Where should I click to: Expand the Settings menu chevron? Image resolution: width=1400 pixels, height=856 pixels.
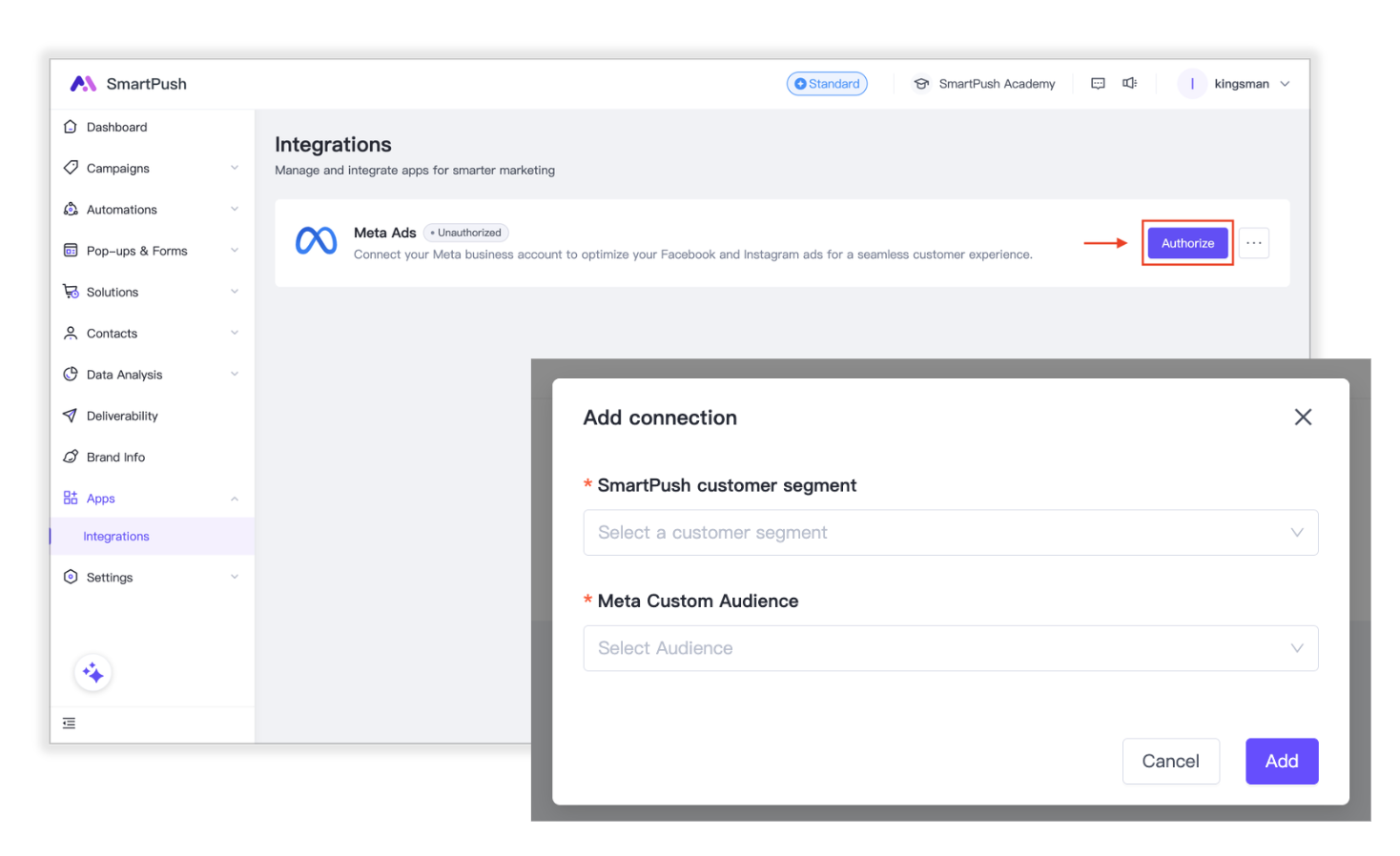235,577
